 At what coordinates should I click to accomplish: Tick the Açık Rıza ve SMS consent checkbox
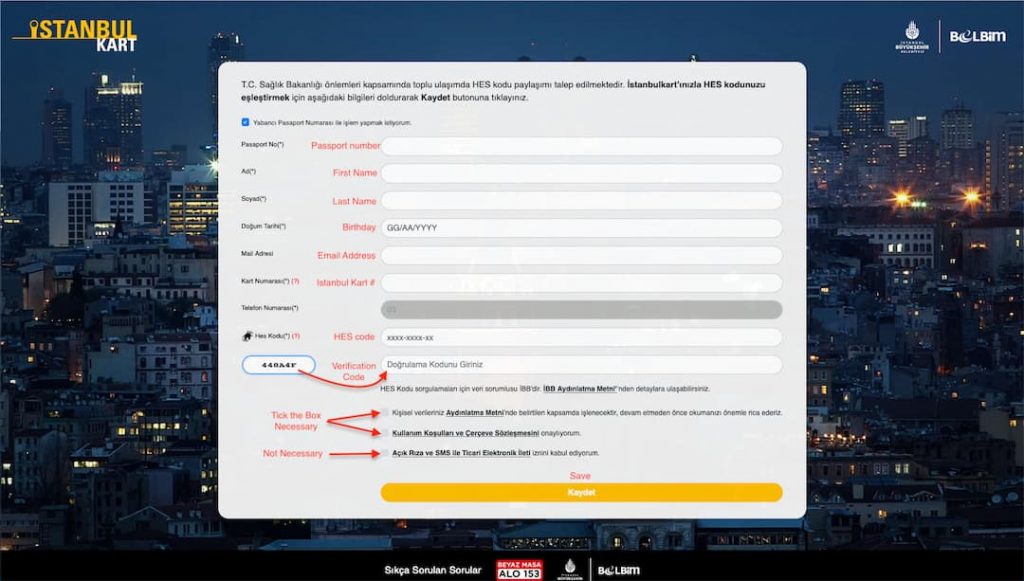click(385, 452)
